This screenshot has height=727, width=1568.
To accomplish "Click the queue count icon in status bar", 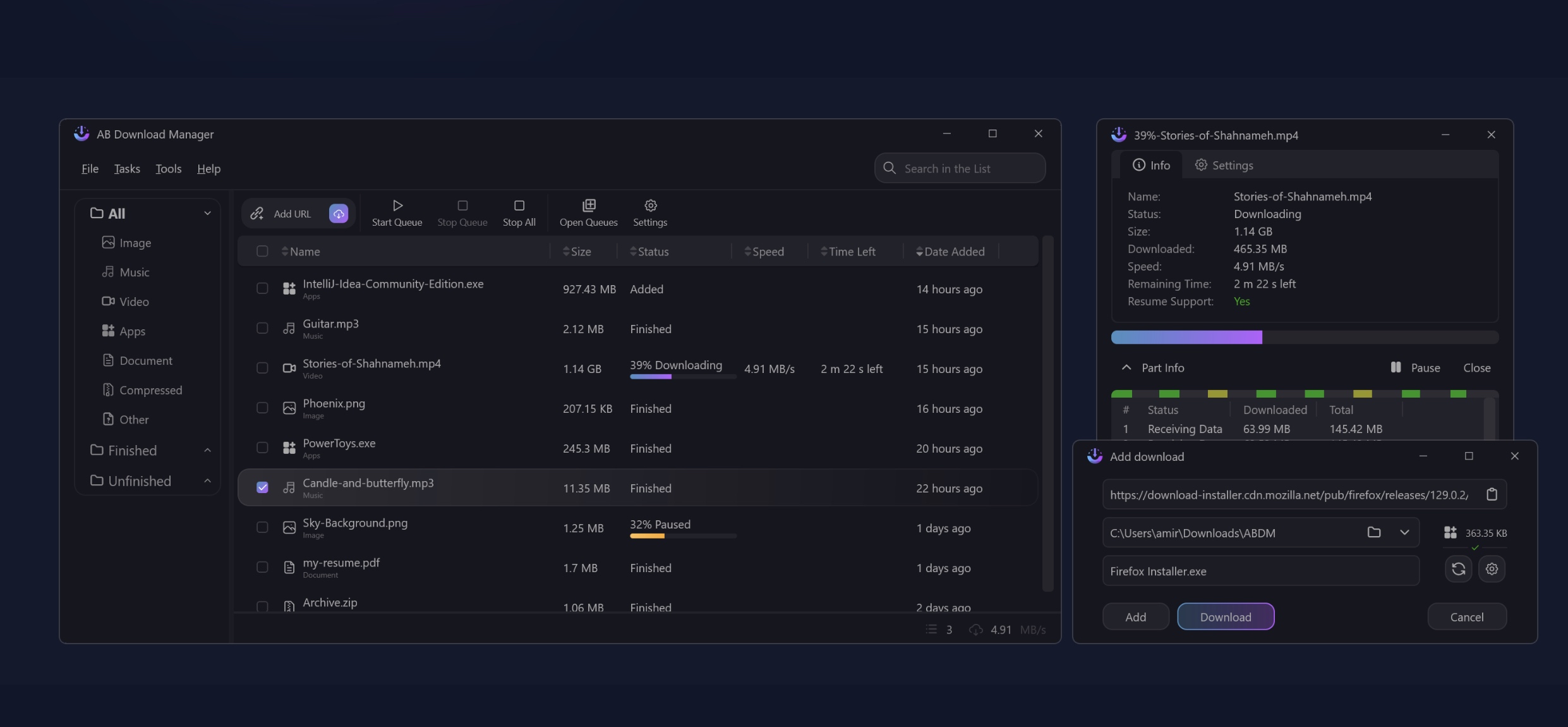I will [931, 630].
